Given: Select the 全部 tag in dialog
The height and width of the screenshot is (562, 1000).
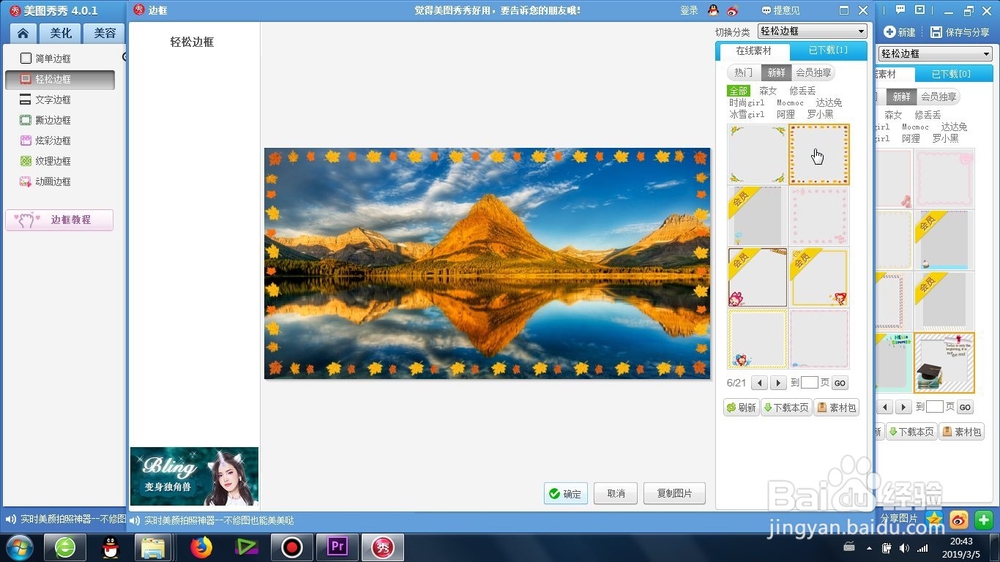Looking at the screenshot, I should (x=738, y=91).
